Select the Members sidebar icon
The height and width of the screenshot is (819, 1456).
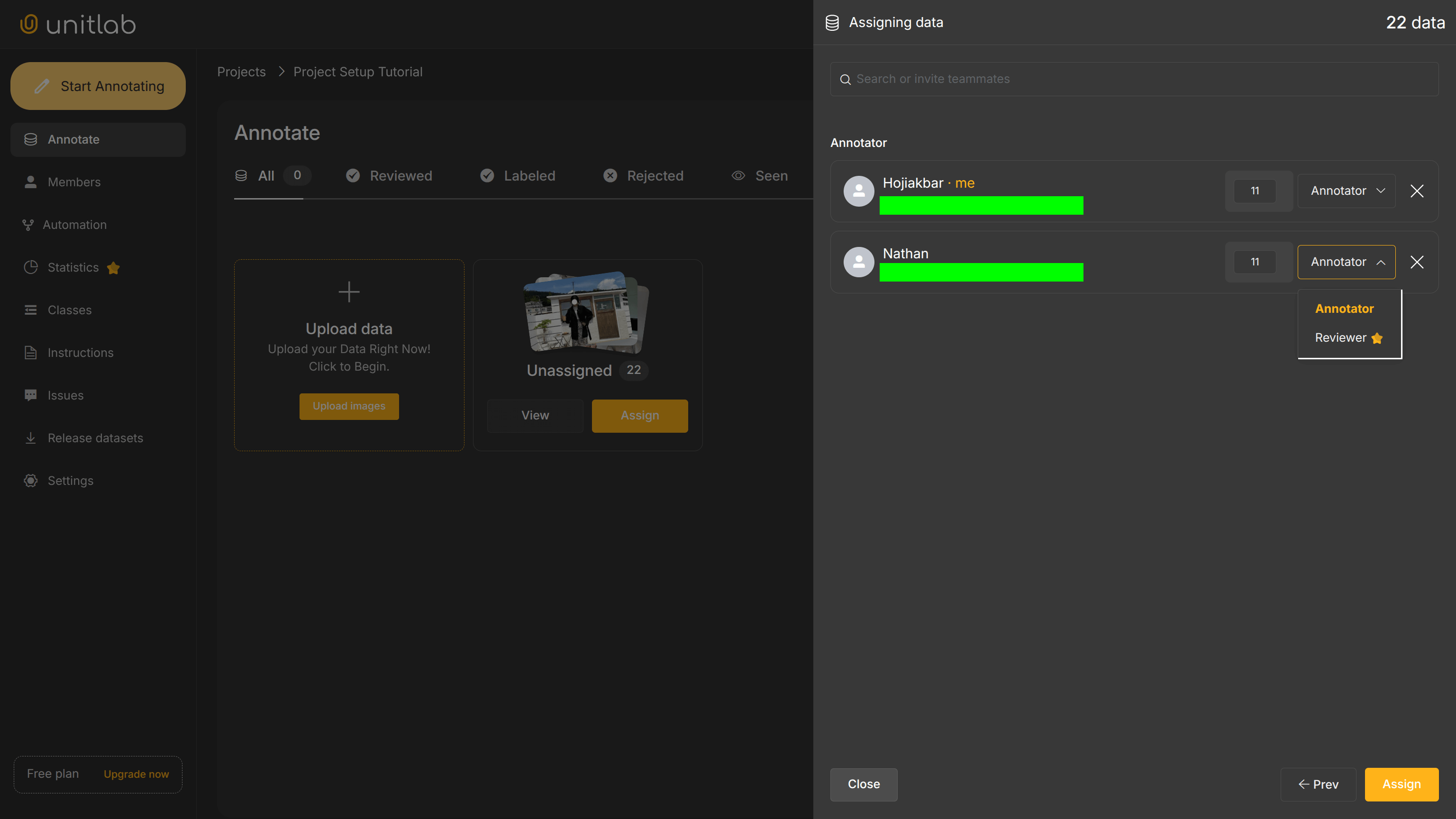tap(30, 182)
